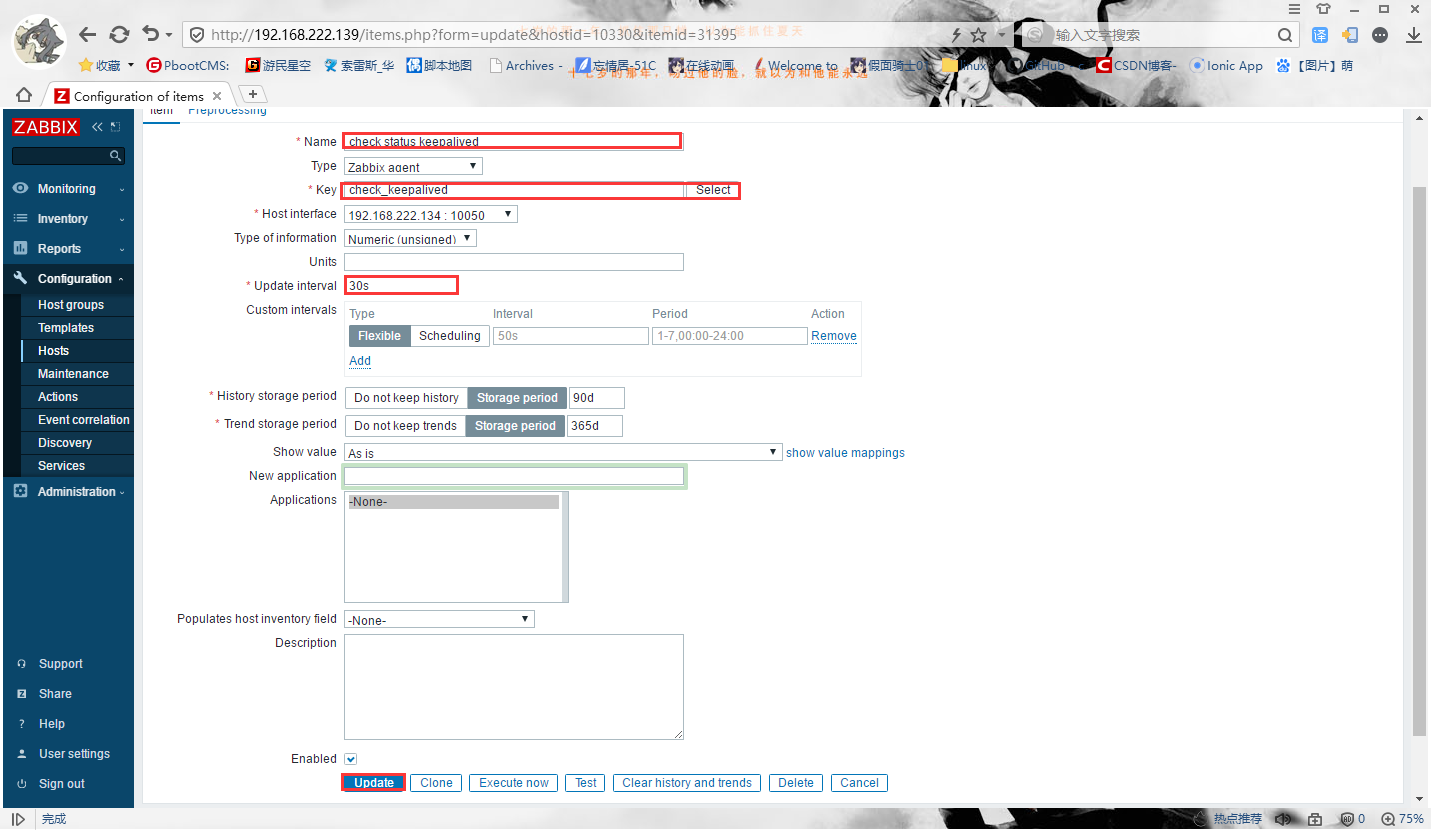The width and height of the screenshot is (1431, 830).
Task: Open the Ionic App bookmark
Action: coord(1226,65)
